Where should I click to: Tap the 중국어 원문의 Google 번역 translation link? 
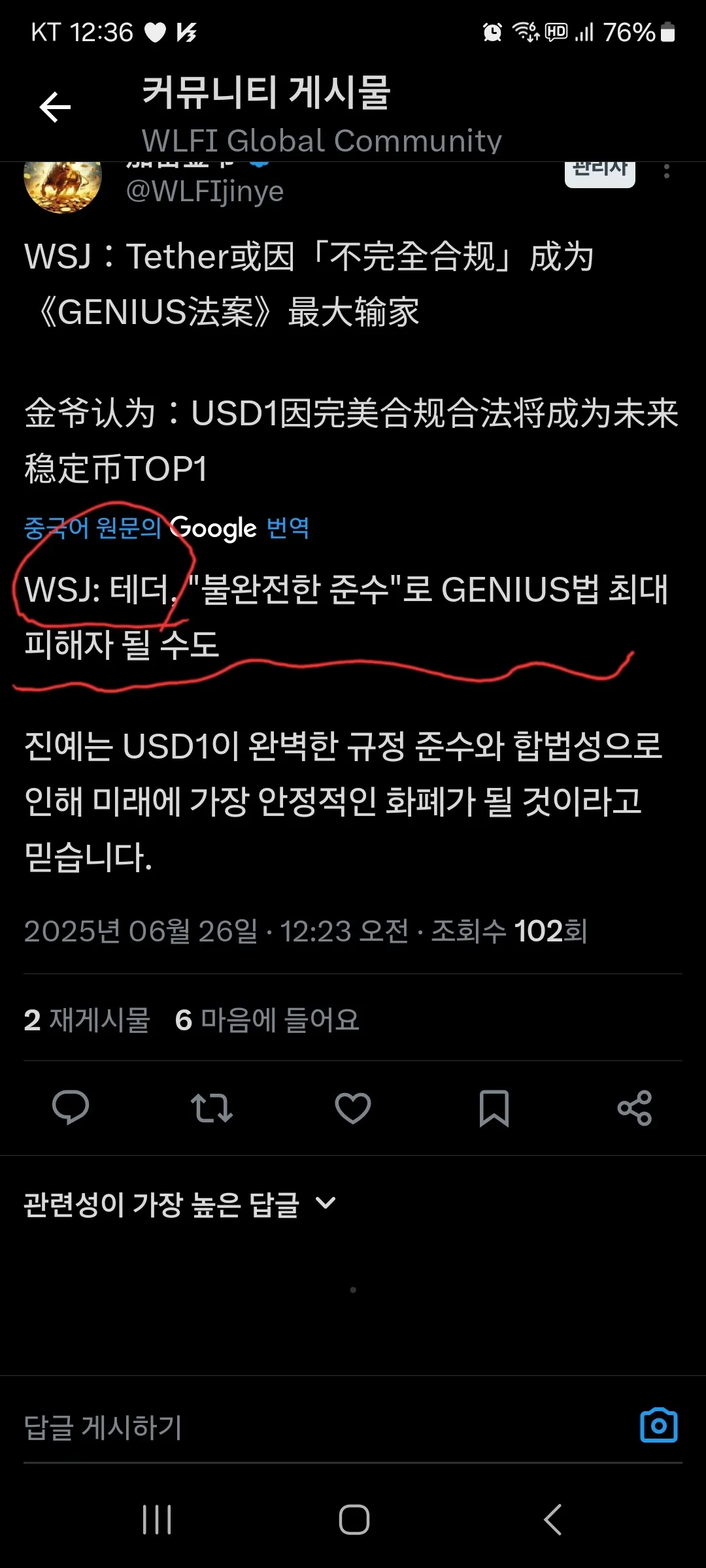pyautogui.click(x=167, y=528)
